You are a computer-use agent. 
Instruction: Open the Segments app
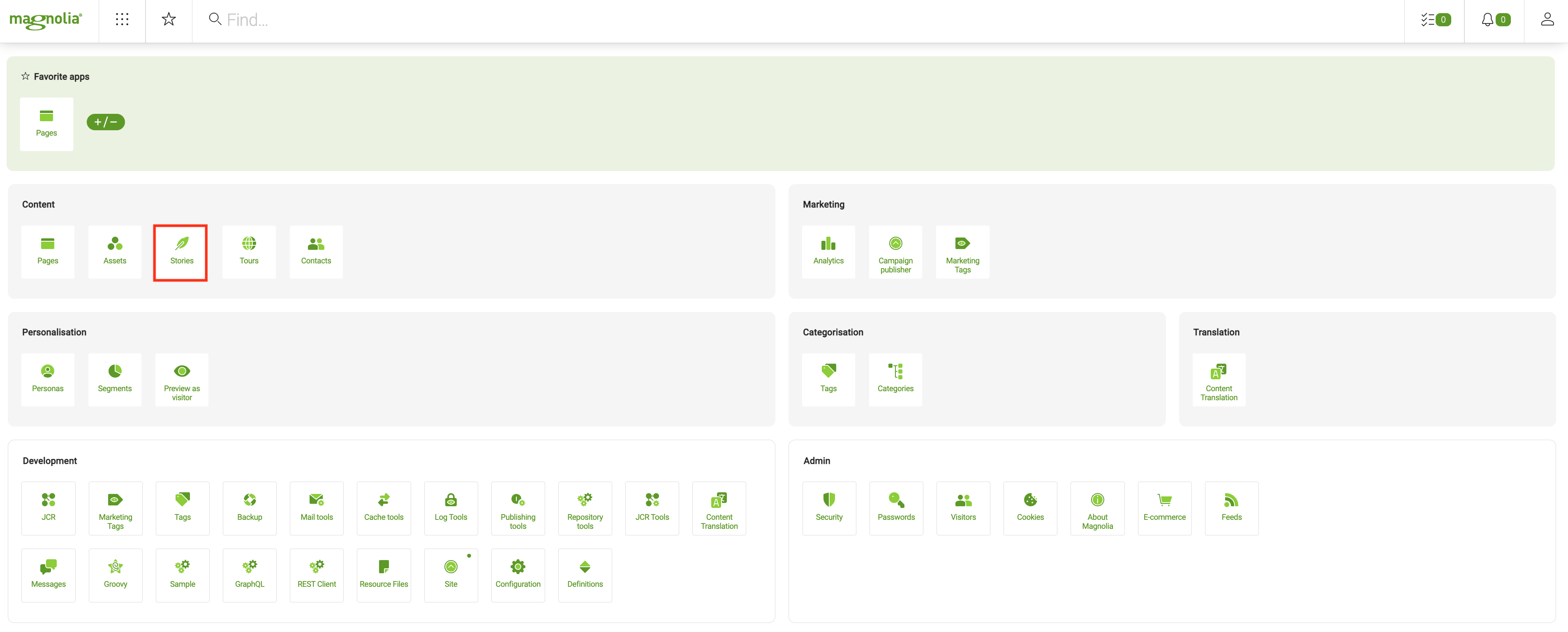coord(114,380)
